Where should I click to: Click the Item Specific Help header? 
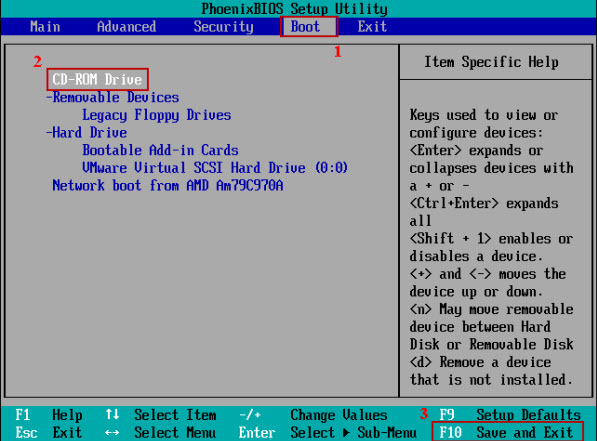click(491, 62)
